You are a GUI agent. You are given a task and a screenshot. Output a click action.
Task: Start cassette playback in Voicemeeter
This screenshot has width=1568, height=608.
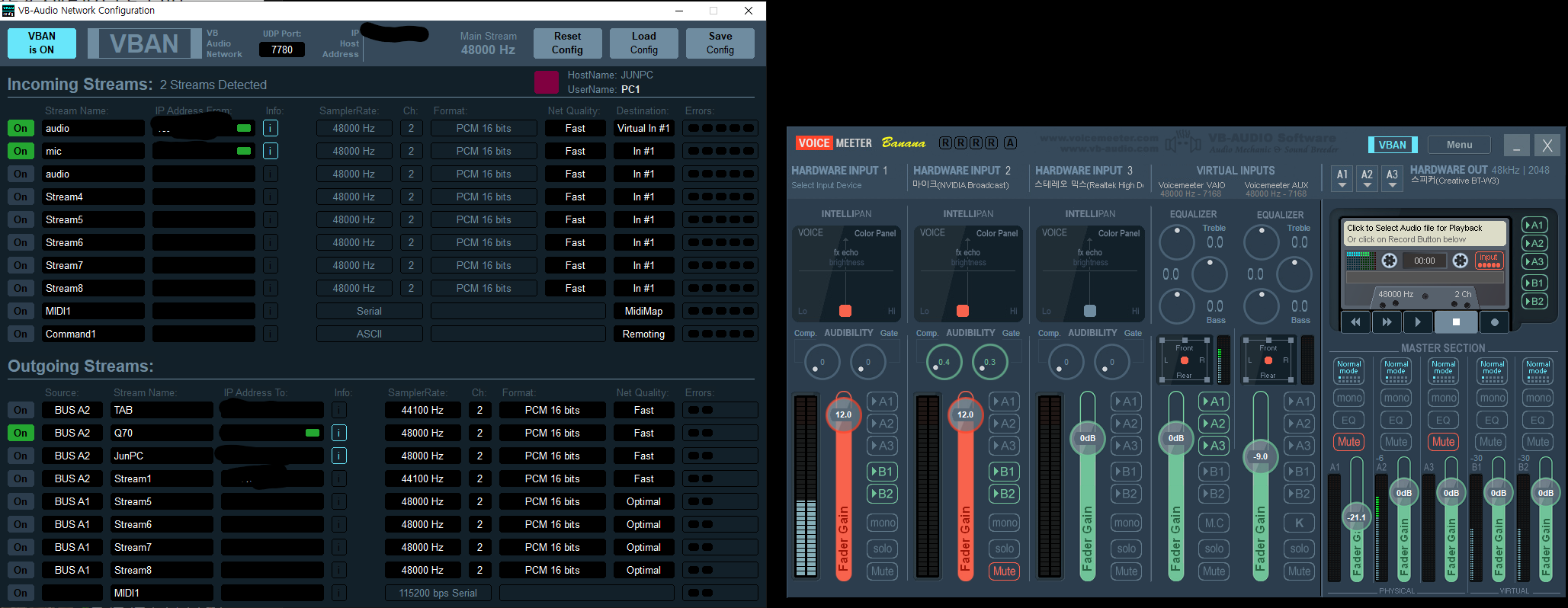1418,322
